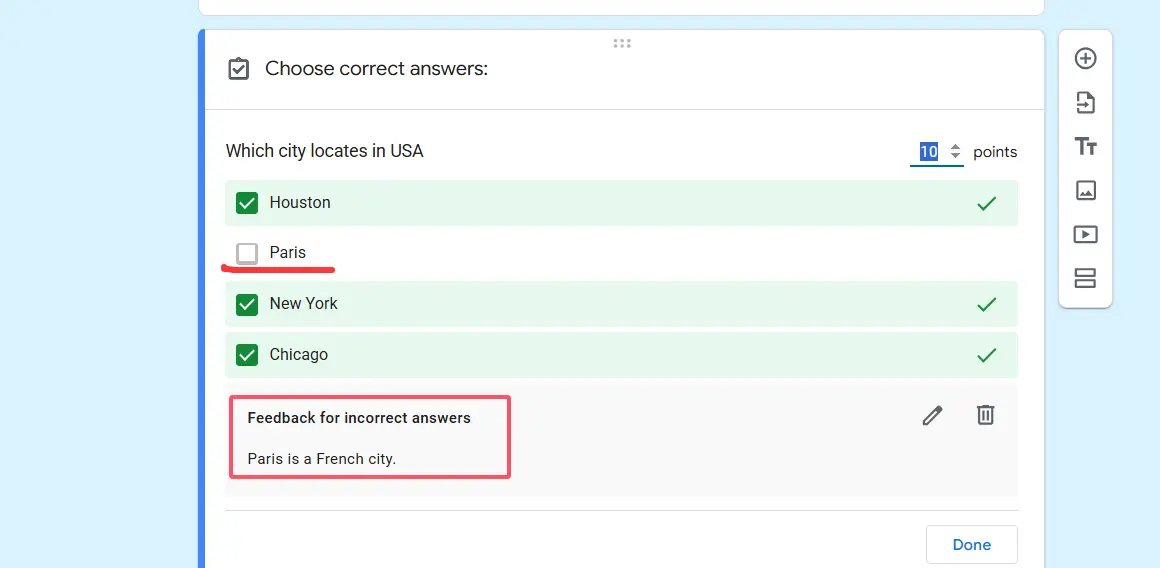The width and height of the screenshot is (1160, 568).
Task: Delete feedback using the trash icon
Action: [x=985, y=414]
